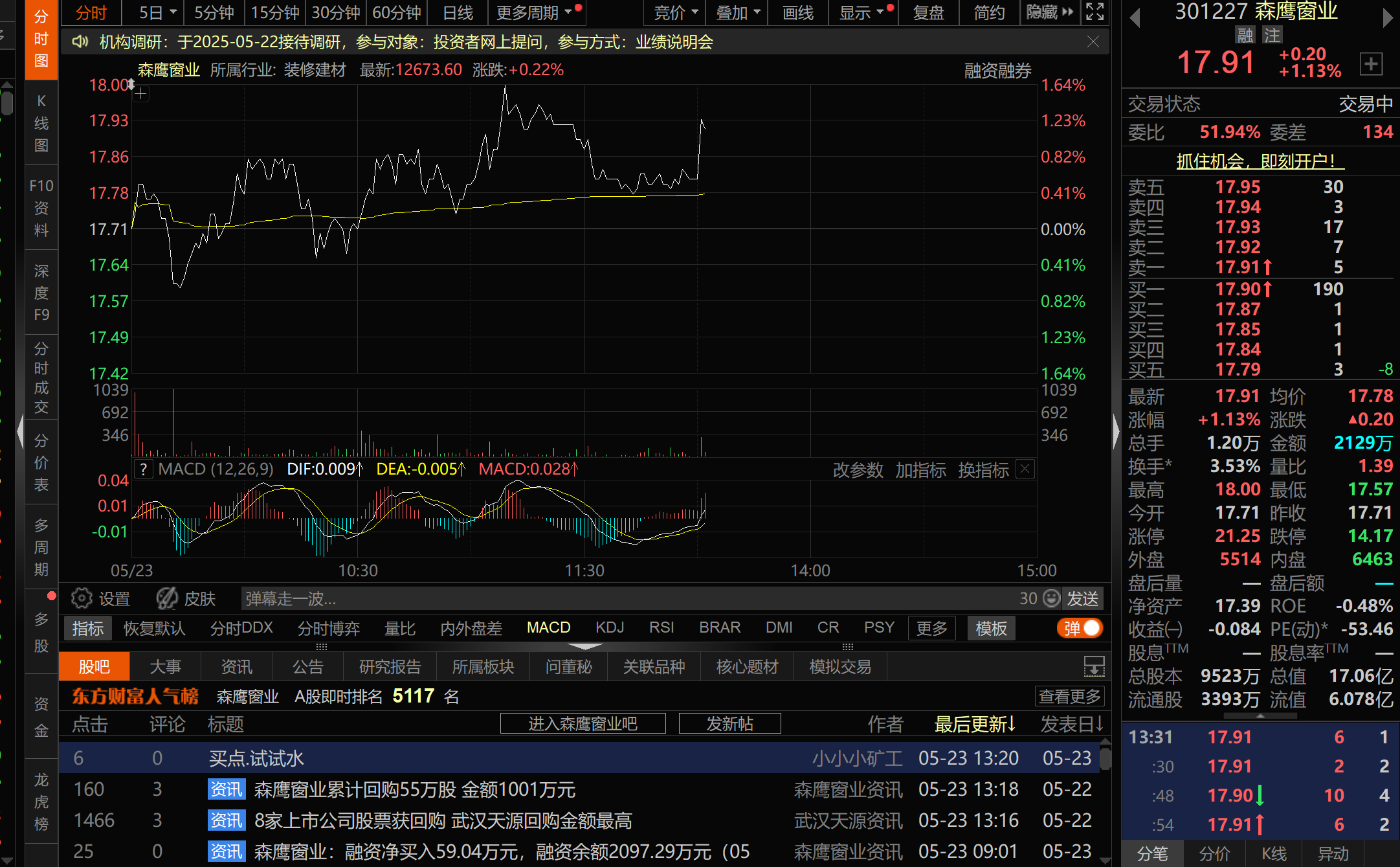Open the 叠加 overlay dropdown
Viewport: 1400px width, 867px height.
point(737,12)
